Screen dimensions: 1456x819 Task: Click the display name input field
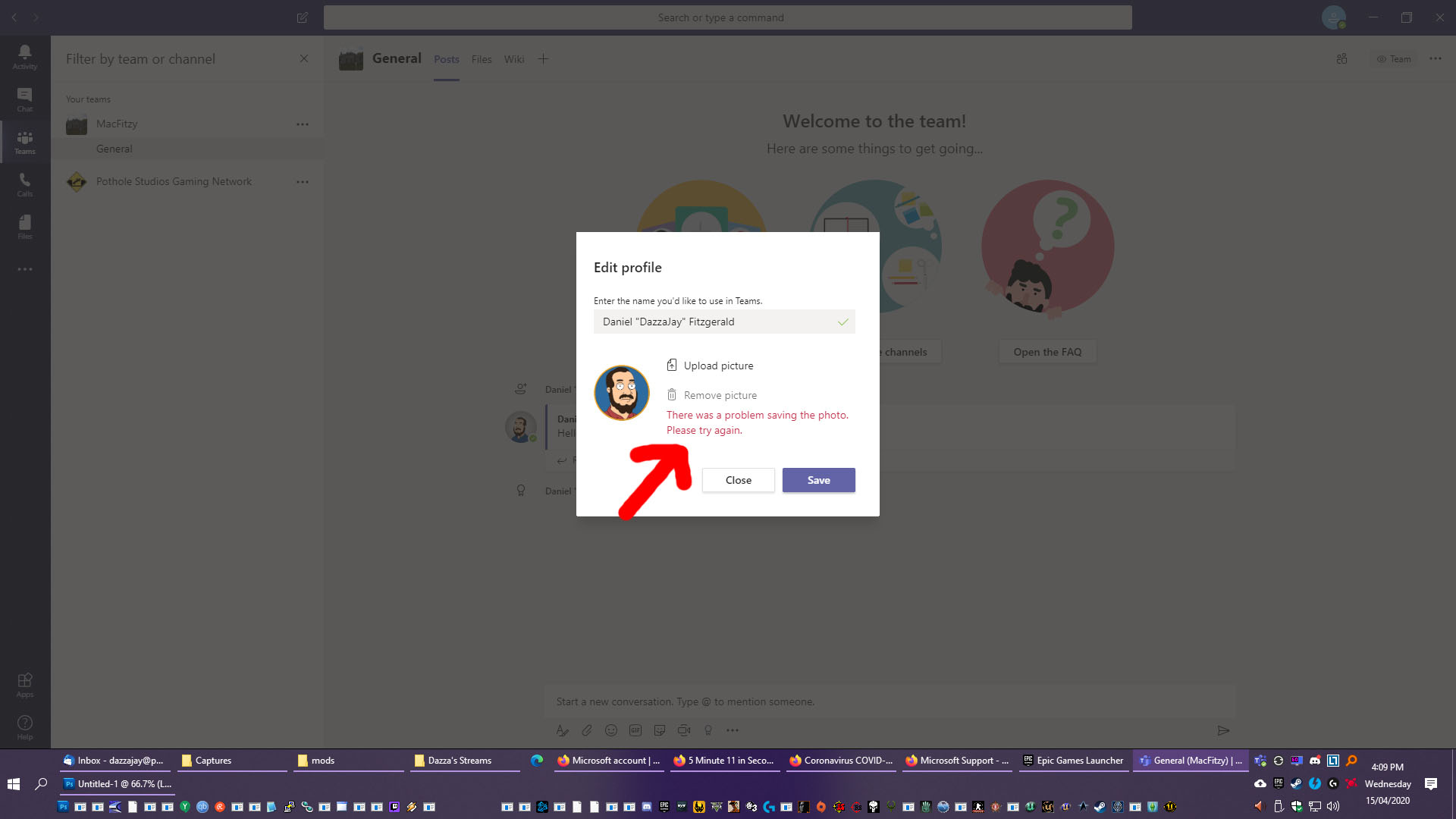[723, 322]
